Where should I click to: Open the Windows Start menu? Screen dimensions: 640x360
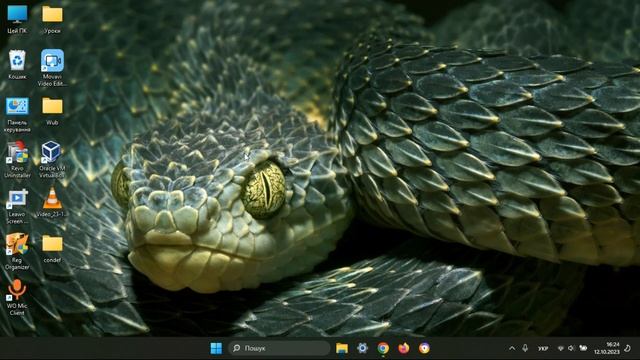point(216,348)
